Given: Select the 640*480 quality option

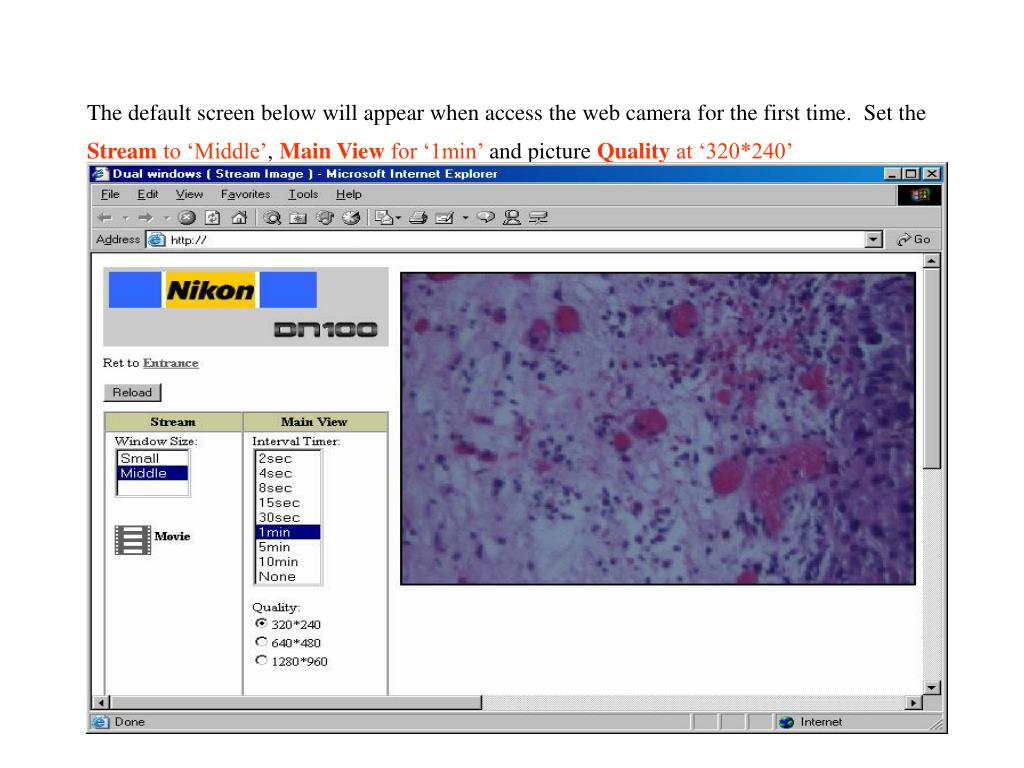Looking at the screenshot, I should (262, 642).
